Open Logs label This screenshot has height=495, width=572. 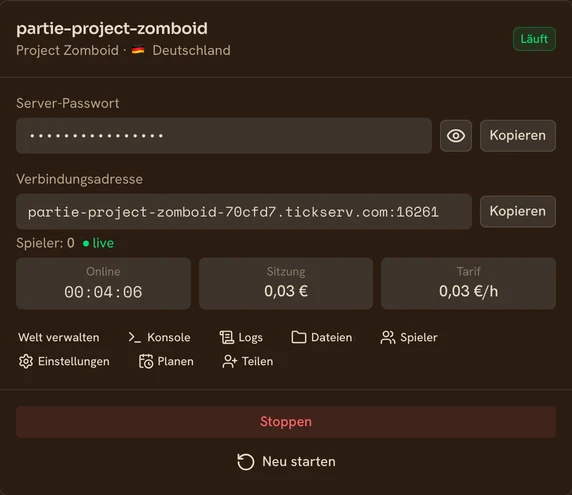click(250, 338)
